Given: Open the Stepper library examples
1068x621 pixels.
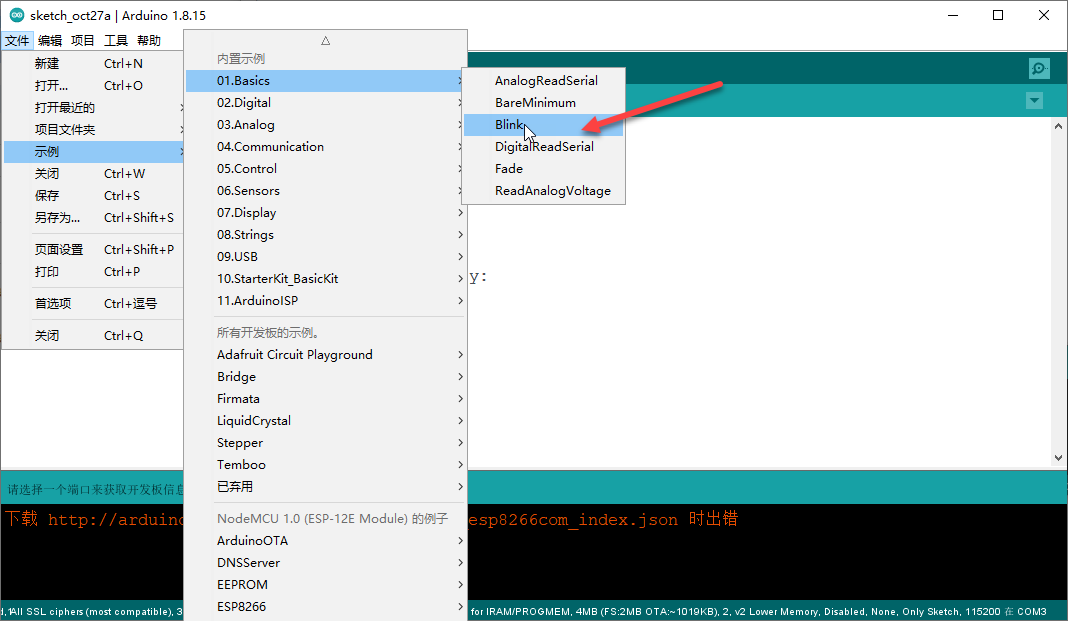Looking at the screenshot, I should click(x=326, y=443).
